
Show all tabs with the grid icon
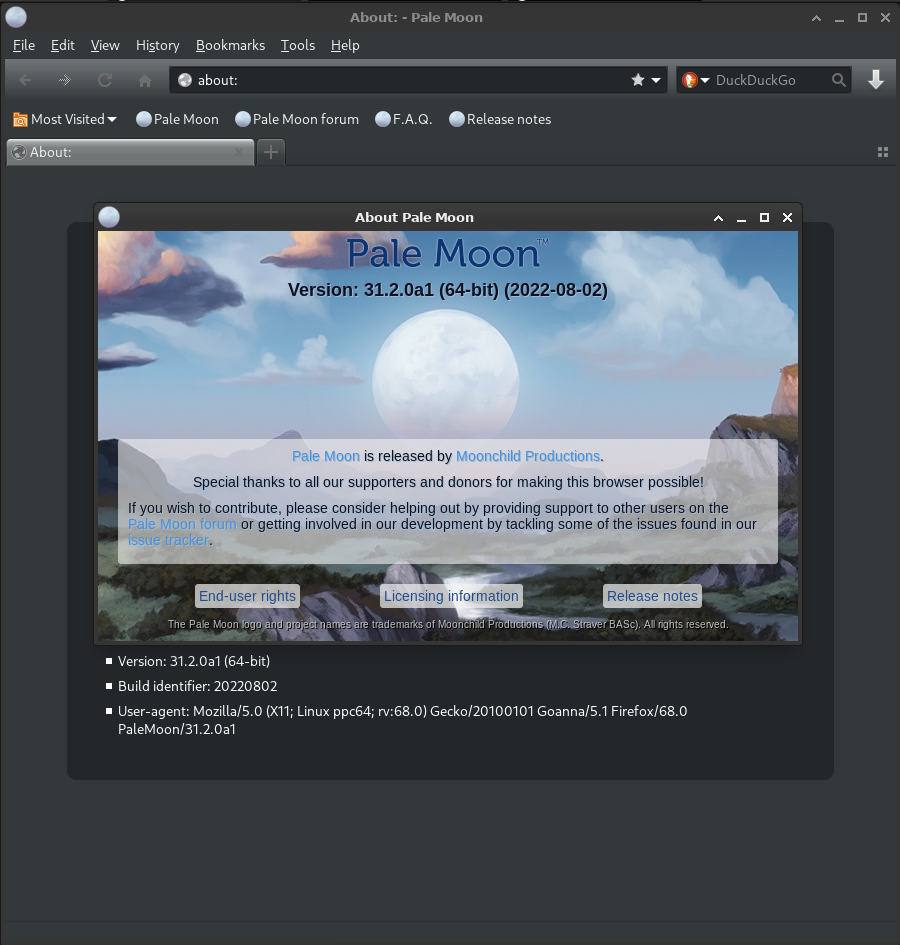click(883, 152)
